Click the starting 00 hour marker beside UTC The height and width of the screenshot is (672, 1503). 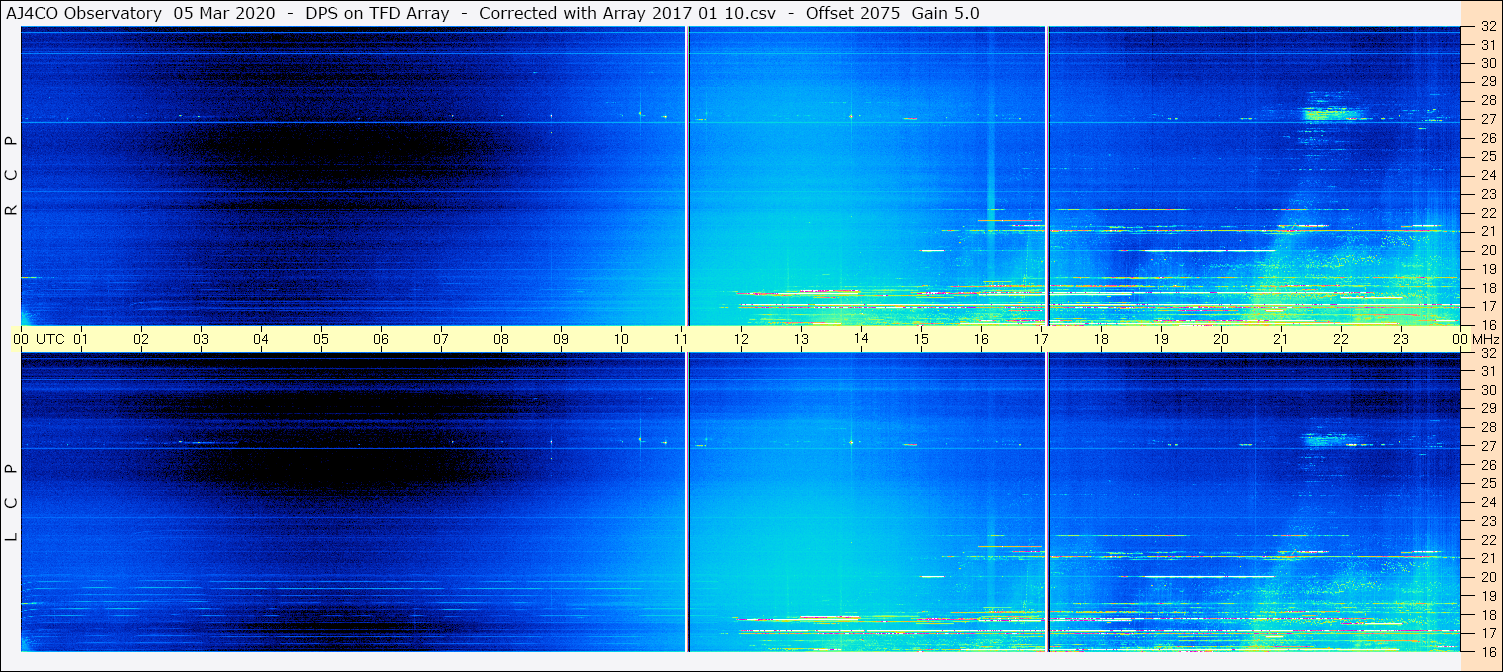pos(21,339)
